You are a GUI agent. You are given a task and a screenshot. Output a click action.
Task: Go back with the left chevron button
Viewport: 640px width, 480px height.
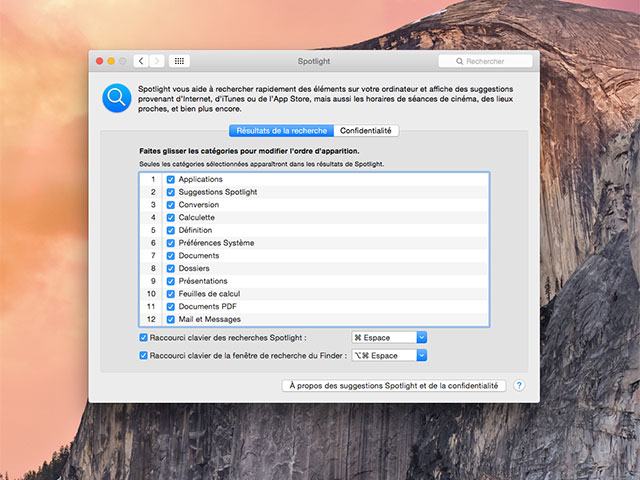coord(141,61)
